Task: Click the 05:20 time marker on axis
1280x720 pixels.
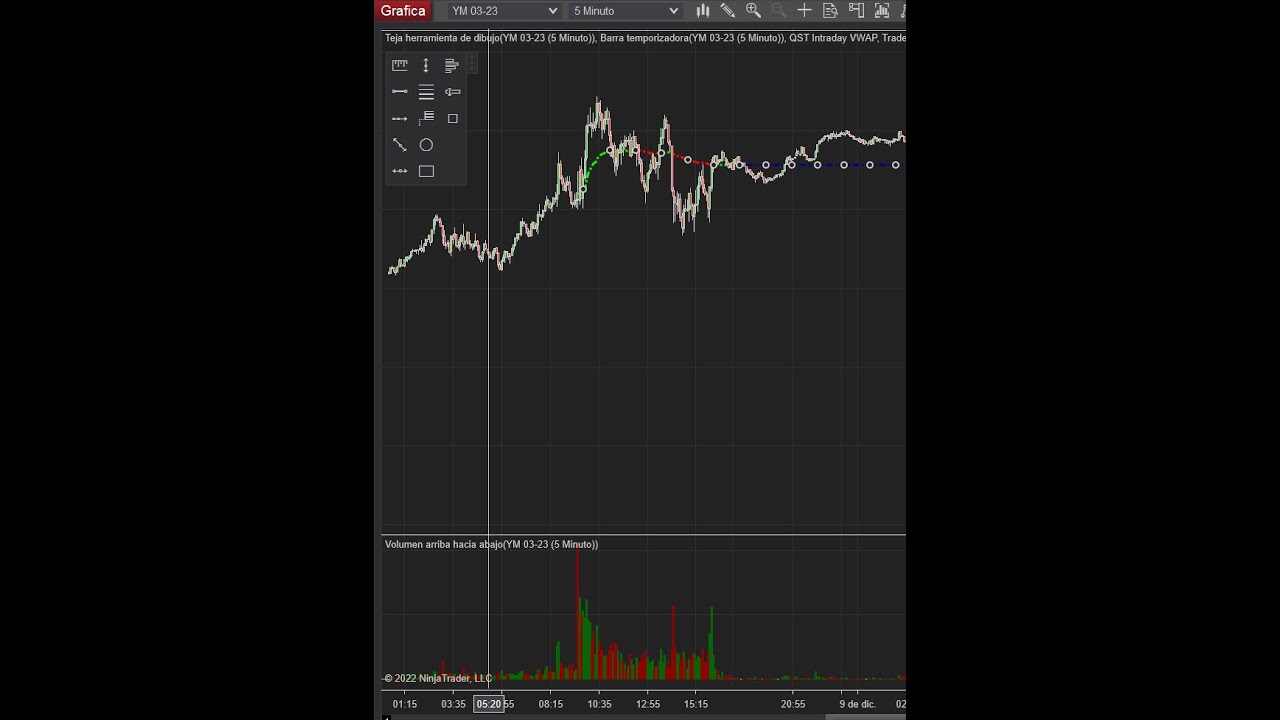Action: pyautogui.click(x=488, y=704)
